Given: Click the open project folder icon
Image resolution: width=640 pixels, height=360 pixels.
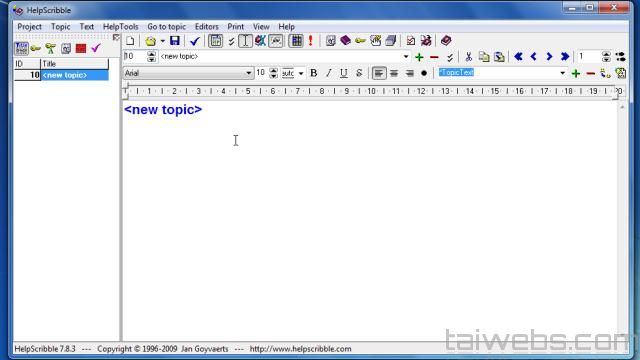Looking at the screenshot, I should click(x=151, y=41).
